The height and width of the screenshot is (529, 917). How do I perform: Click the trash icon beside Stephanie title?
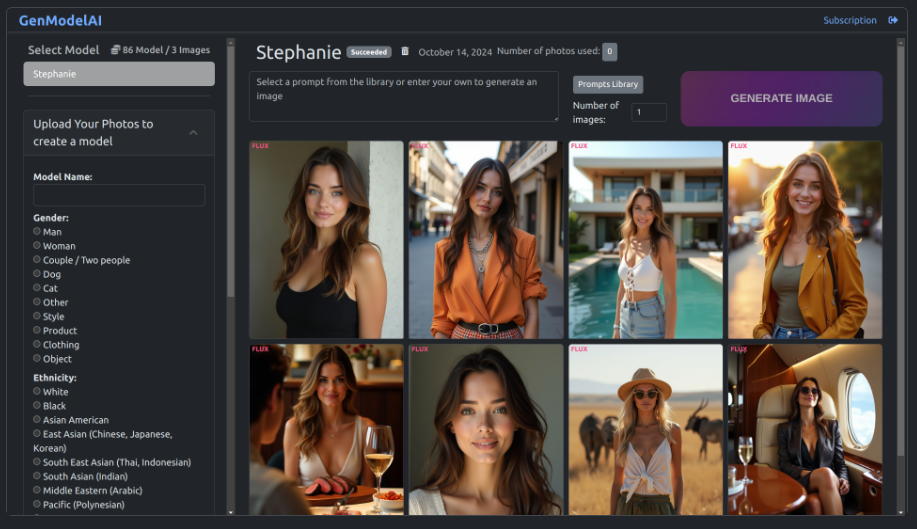(x=405, y=51)
